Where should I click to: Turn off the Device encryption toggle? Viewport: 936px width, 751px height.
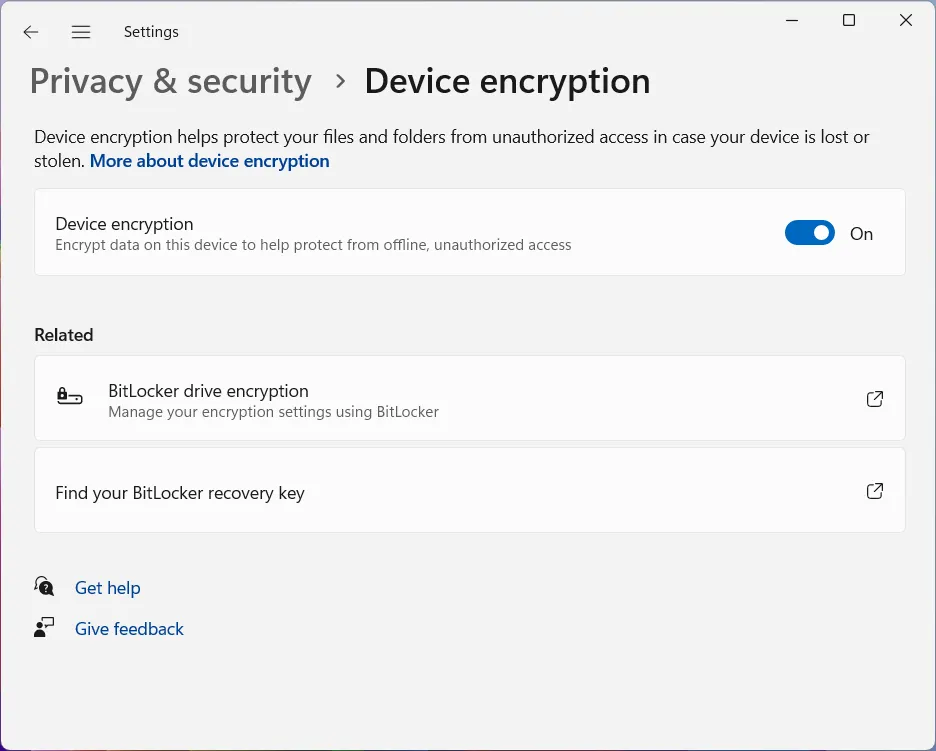(809, 233)
